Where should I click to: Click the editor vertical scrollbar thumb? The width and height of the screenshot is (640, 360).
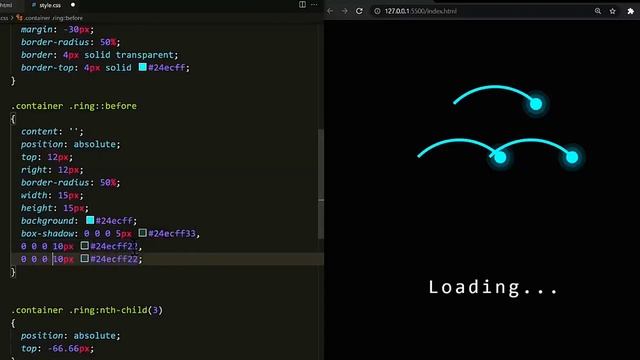point(321,184)
